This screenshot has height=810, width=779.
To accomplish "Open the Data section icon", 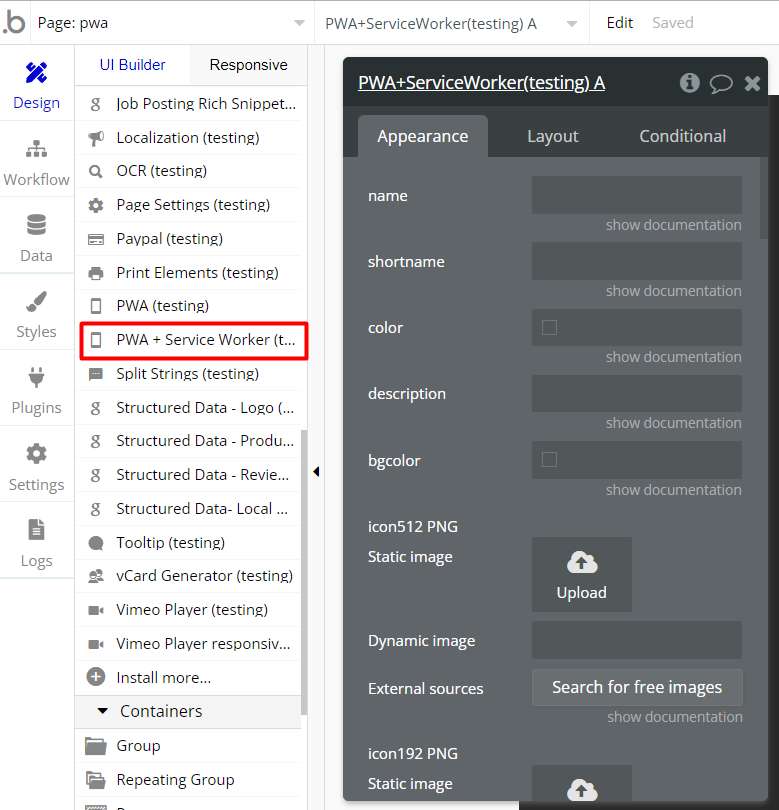I will pos(36,238).
